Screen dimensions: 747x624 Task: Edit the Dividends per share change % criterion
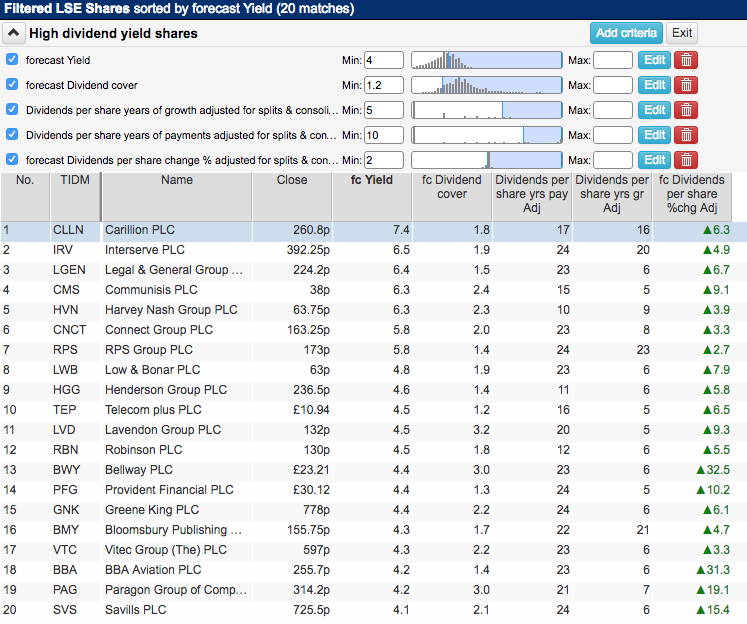click(655, 160)
